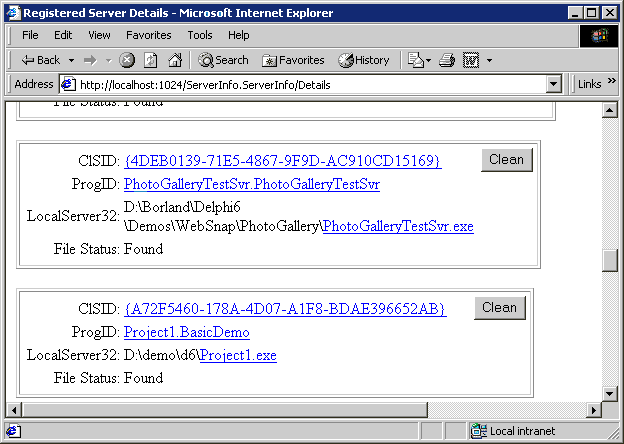Open the Project1.BasicDemo ProgID link

(187, 332)
